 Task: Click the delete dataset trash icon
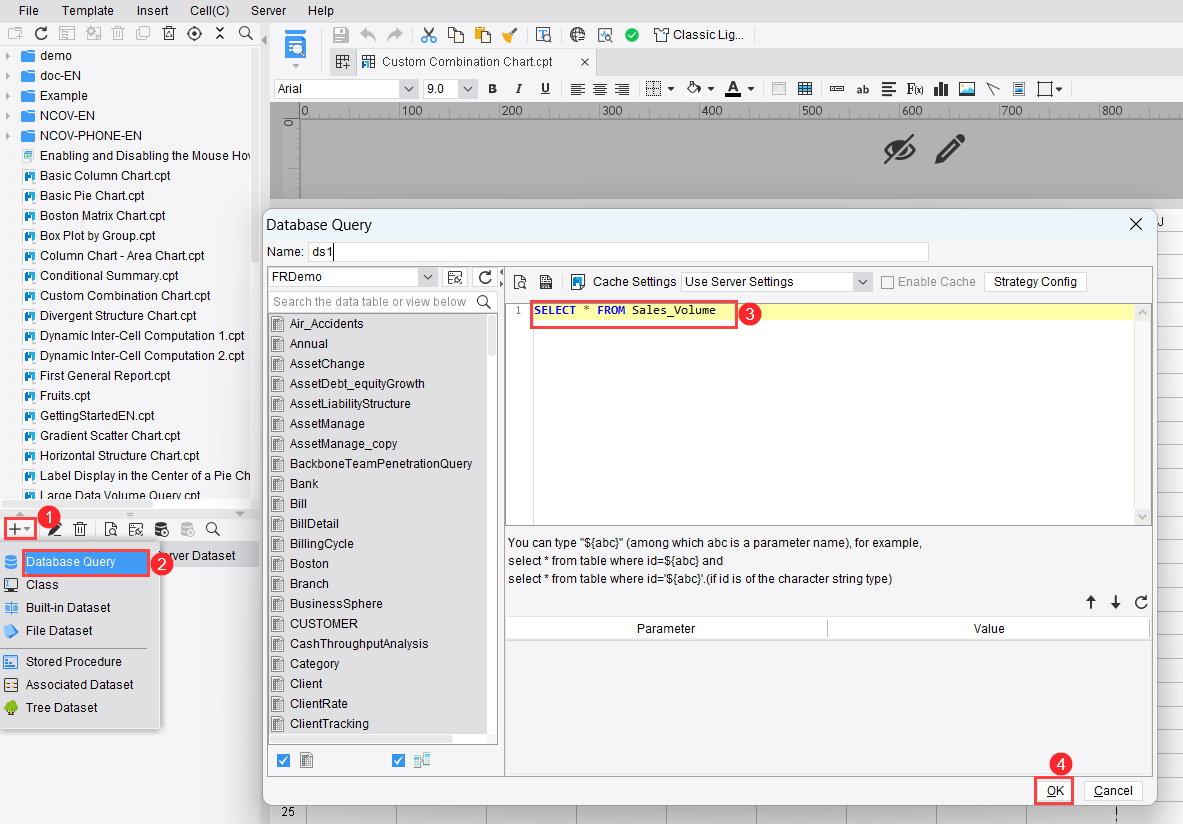click(x=80, y=529)
